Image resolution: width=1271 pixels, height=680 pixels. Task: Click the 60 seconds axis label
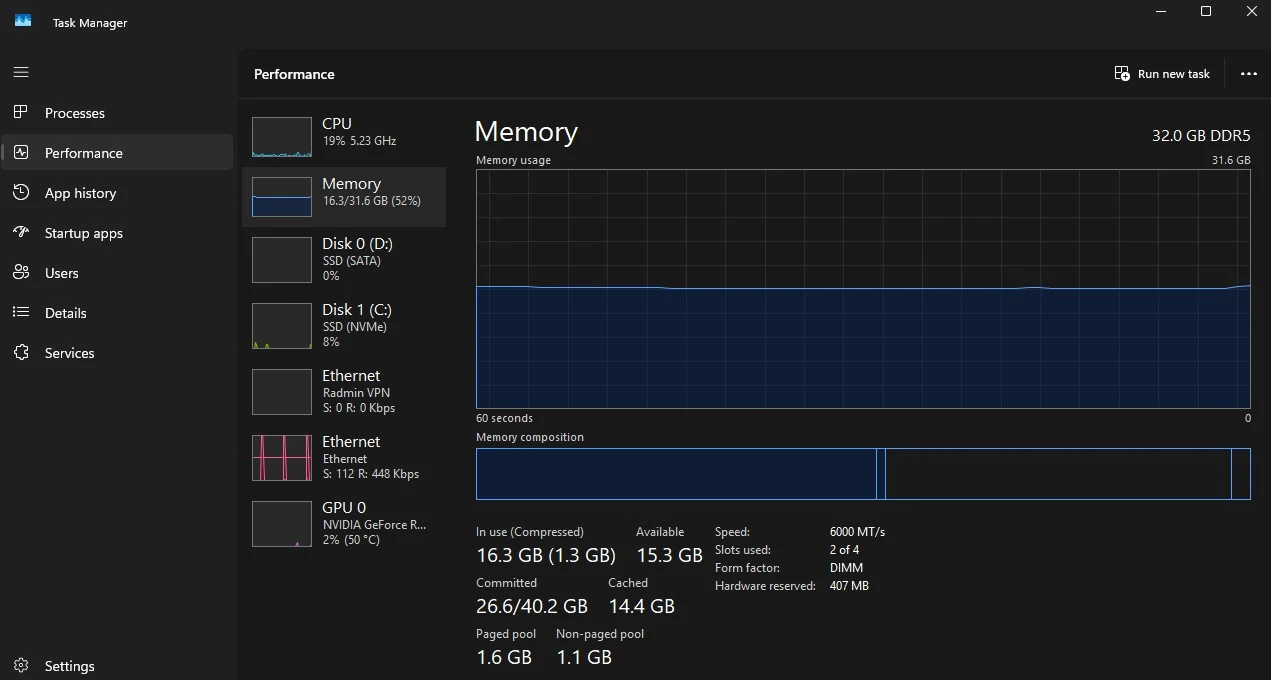tap(504, 418)
